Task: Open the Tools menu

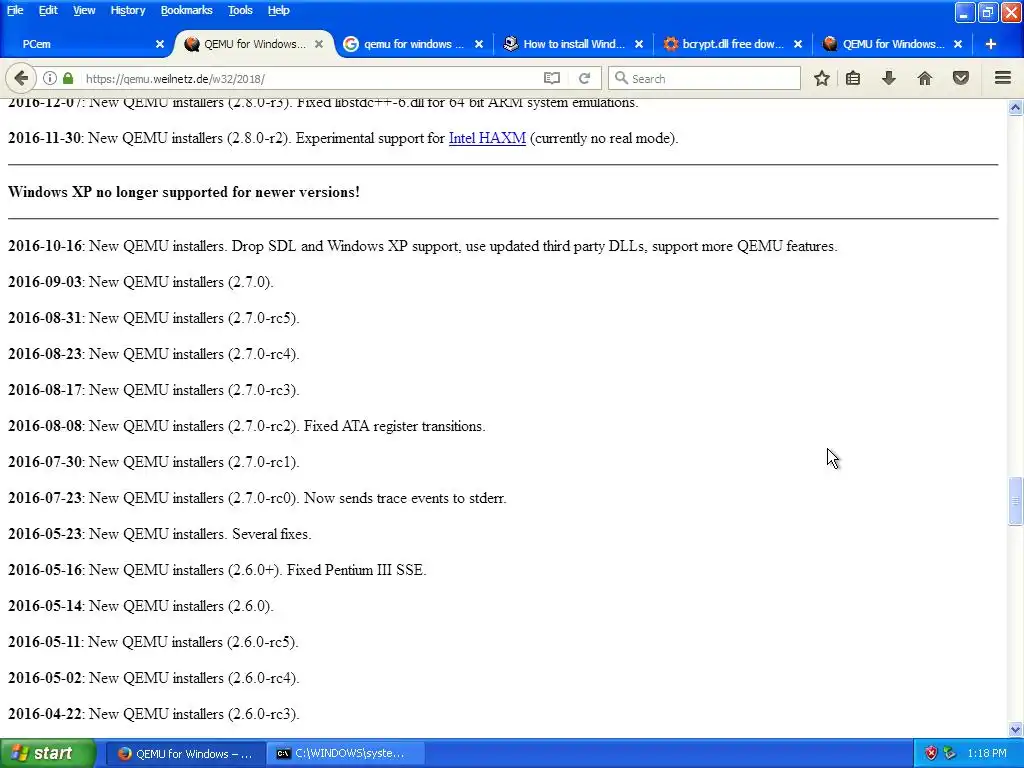Action: (x=240, y=10)
